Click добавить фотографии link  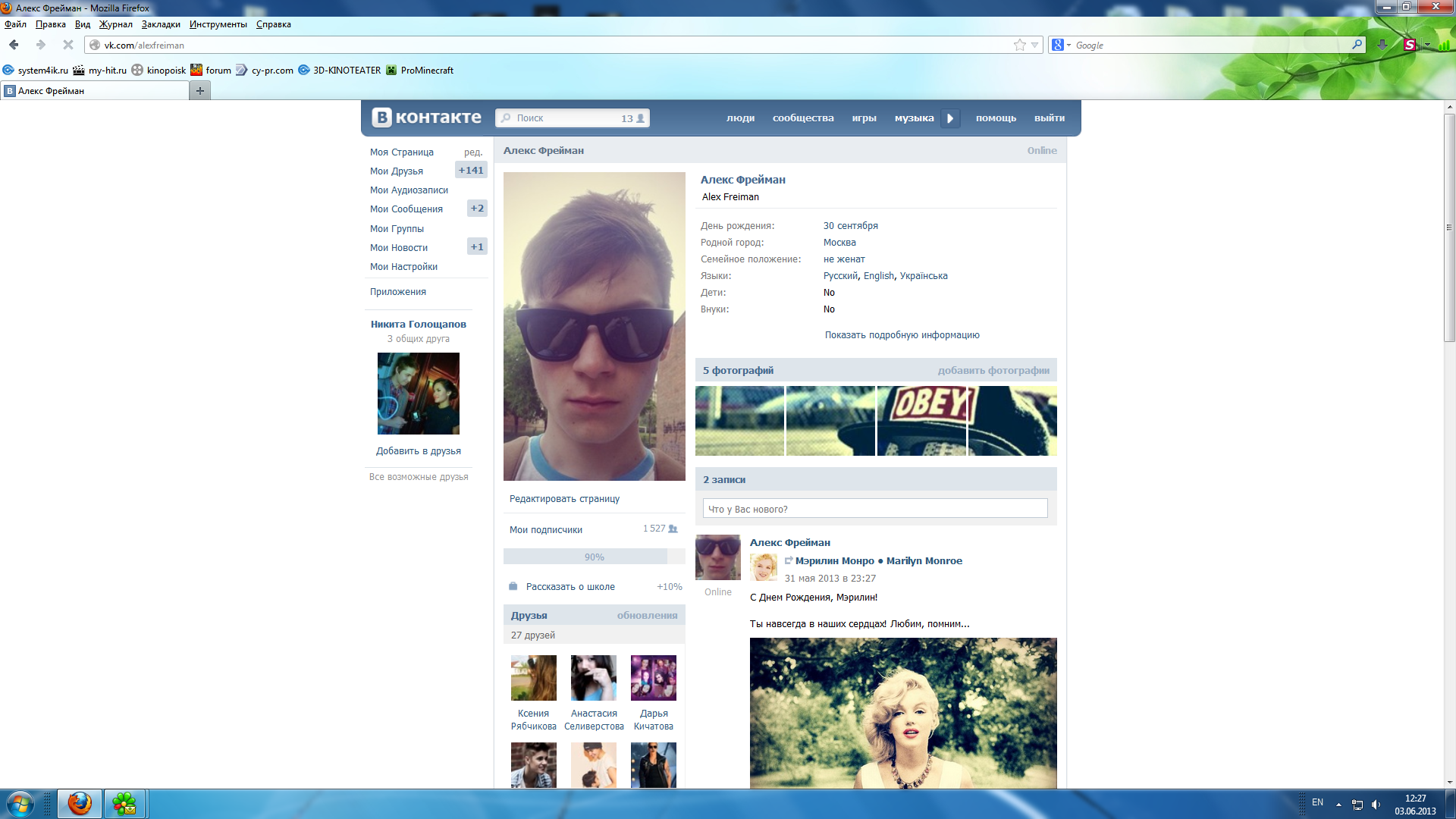click(993, 371)
